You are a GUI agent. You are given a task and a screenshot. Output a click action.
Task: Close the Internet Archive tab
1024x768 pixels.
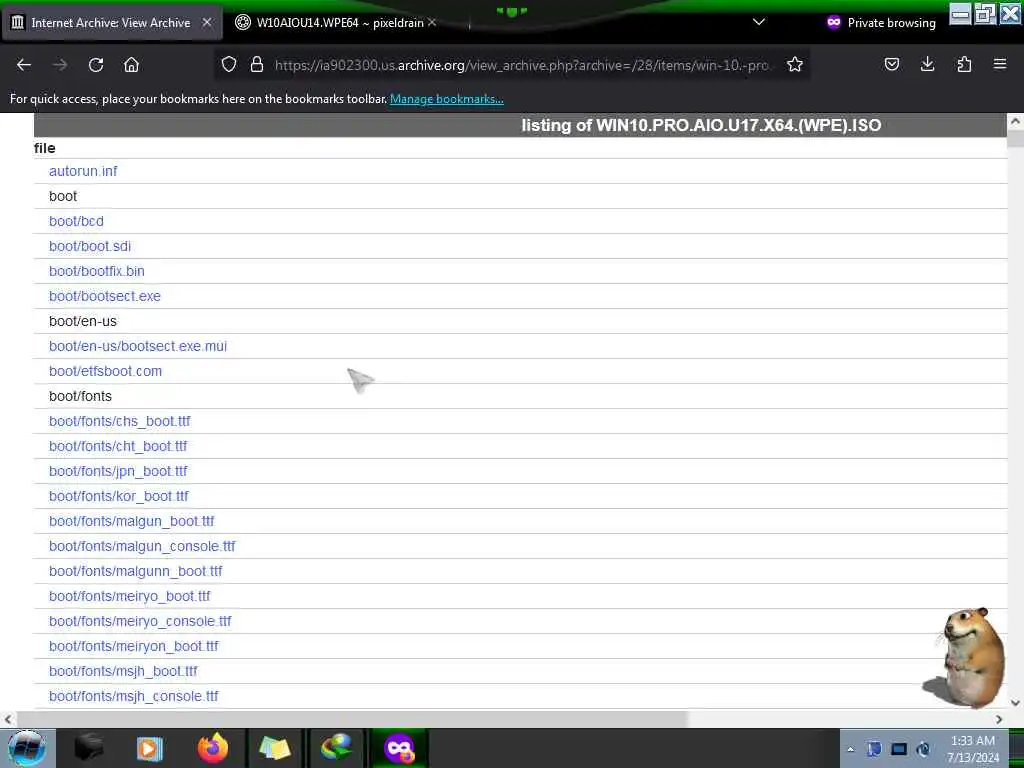coord(207,22)
